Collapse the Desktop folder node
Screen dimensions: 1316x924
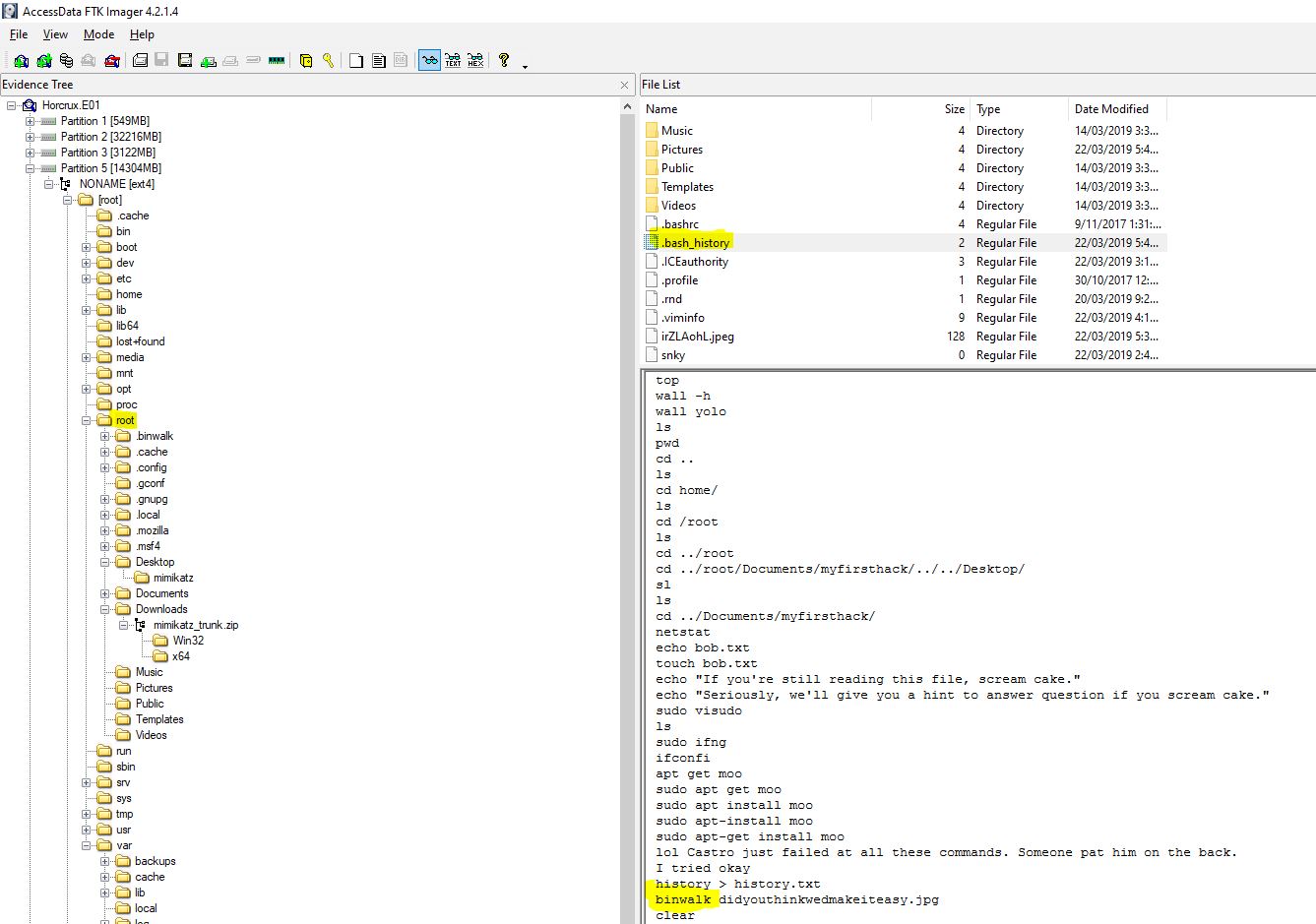click(x=104, y=562)
